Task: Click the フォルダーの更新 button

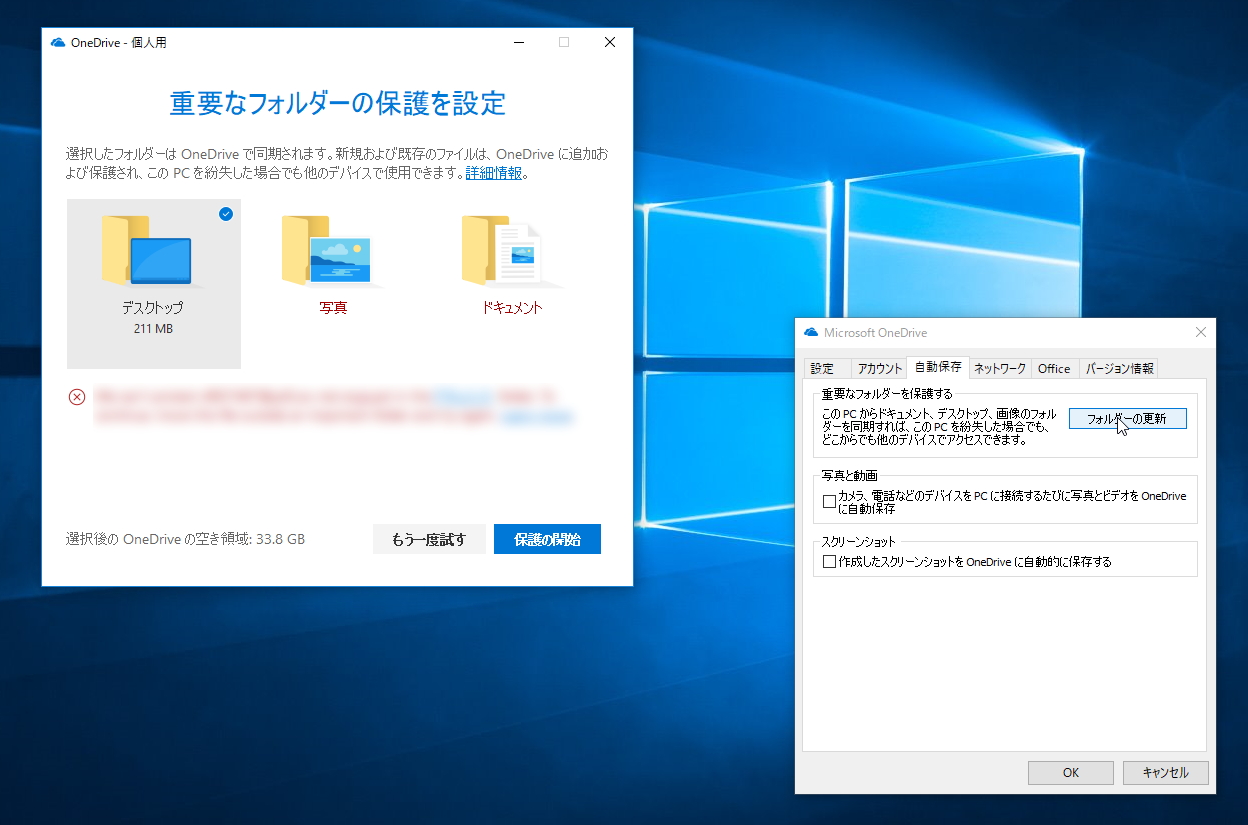Action: (1127, 417)
